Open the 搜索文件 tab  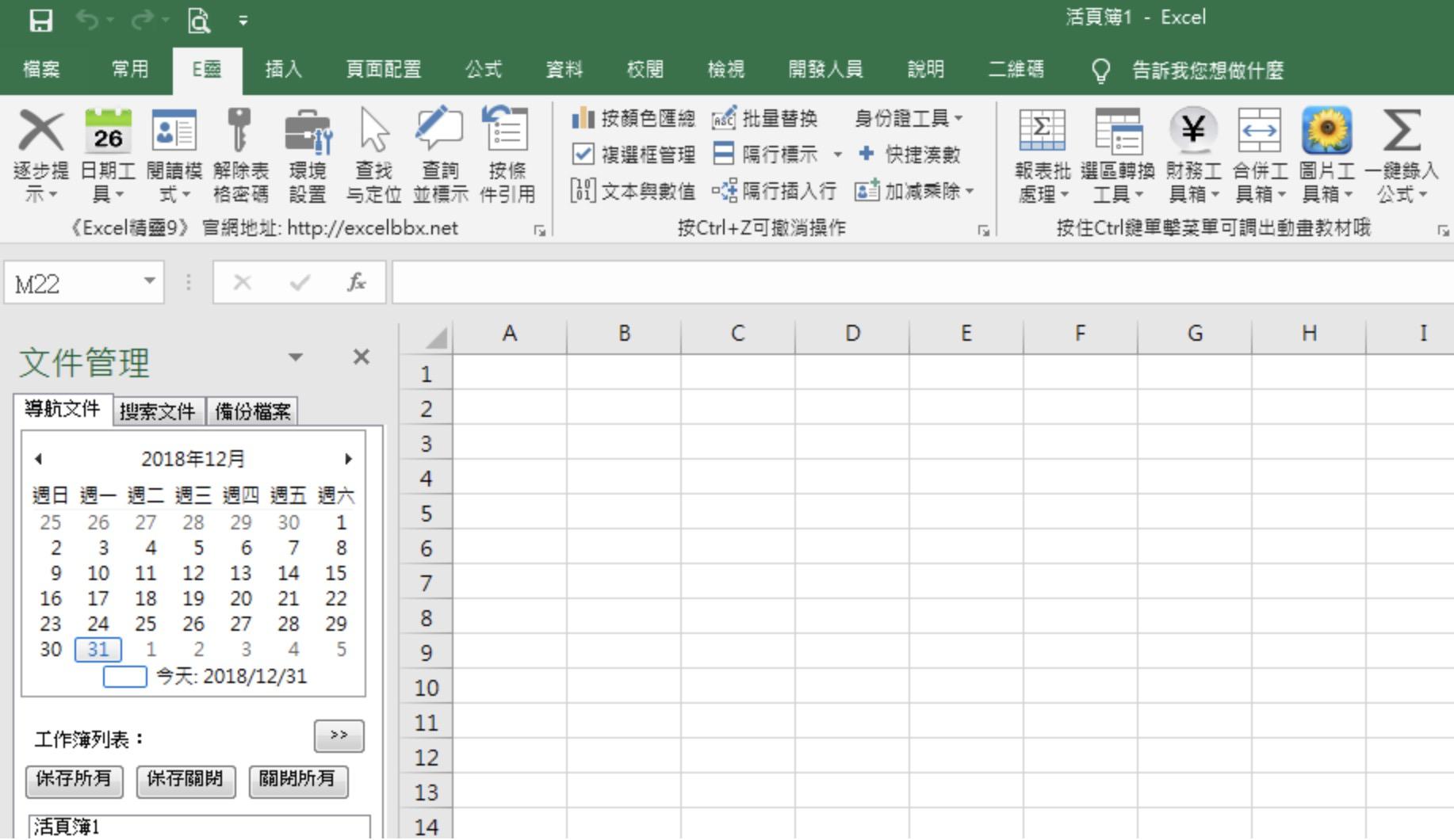click(x=158, y=411)
